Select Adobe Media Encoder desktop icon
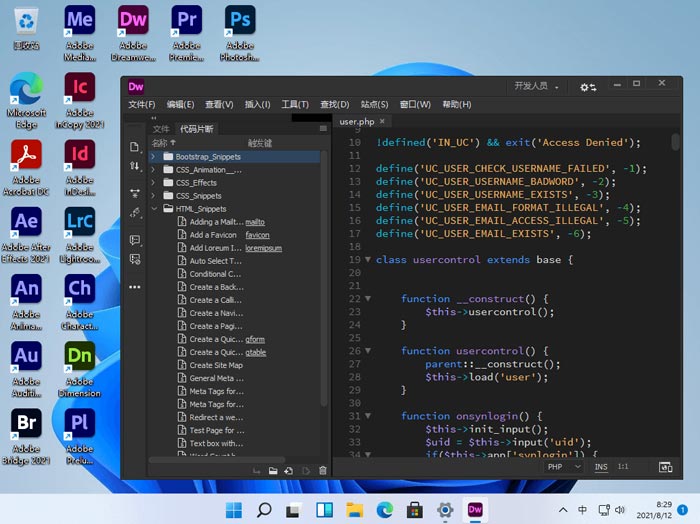Viewport: 700px width, 524px height. pyautogui.click(x=79, y=33)
